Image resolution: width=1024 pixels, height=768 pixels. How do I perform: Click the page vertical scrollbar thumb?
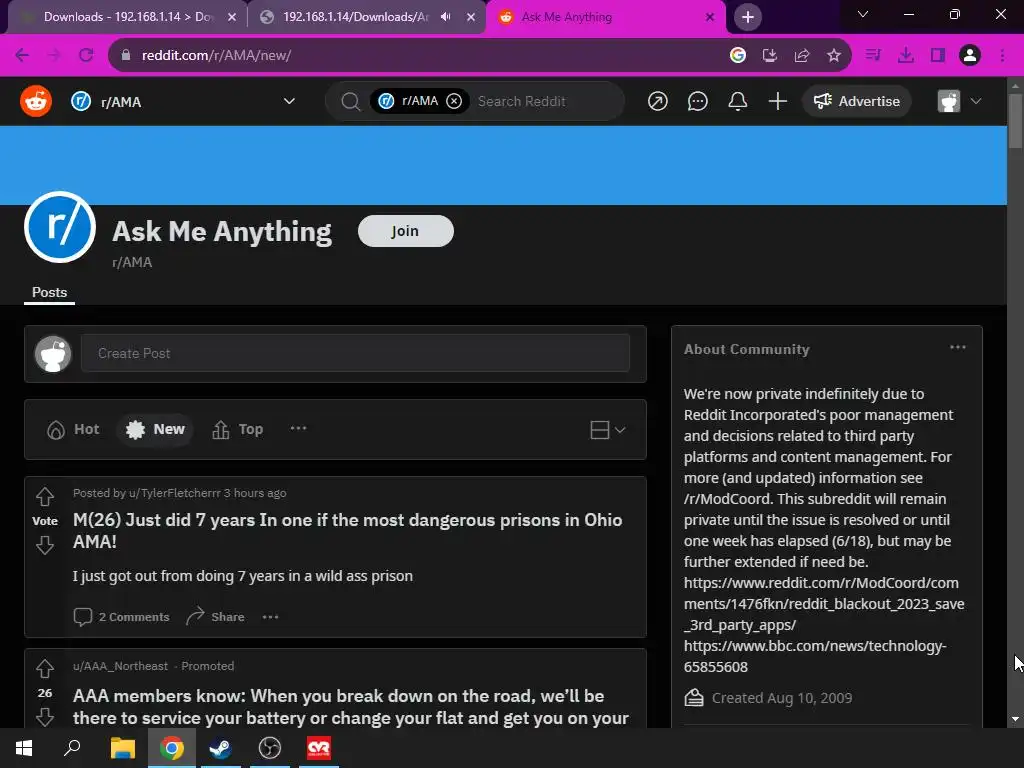click(1015, 121)
